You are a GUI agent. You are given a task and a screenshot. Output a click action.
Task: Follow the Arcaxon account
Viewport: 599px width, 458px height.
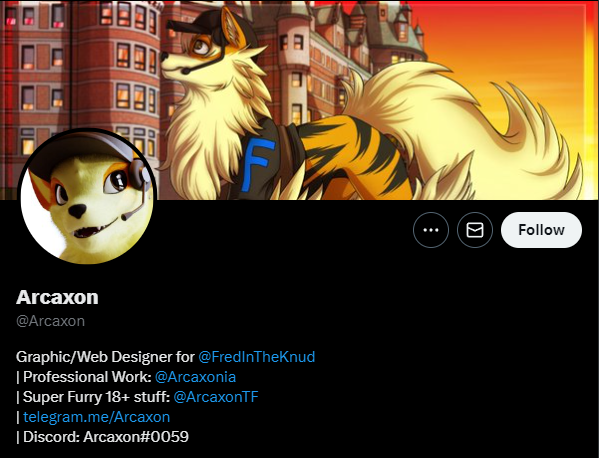click(x=541, y=230)
